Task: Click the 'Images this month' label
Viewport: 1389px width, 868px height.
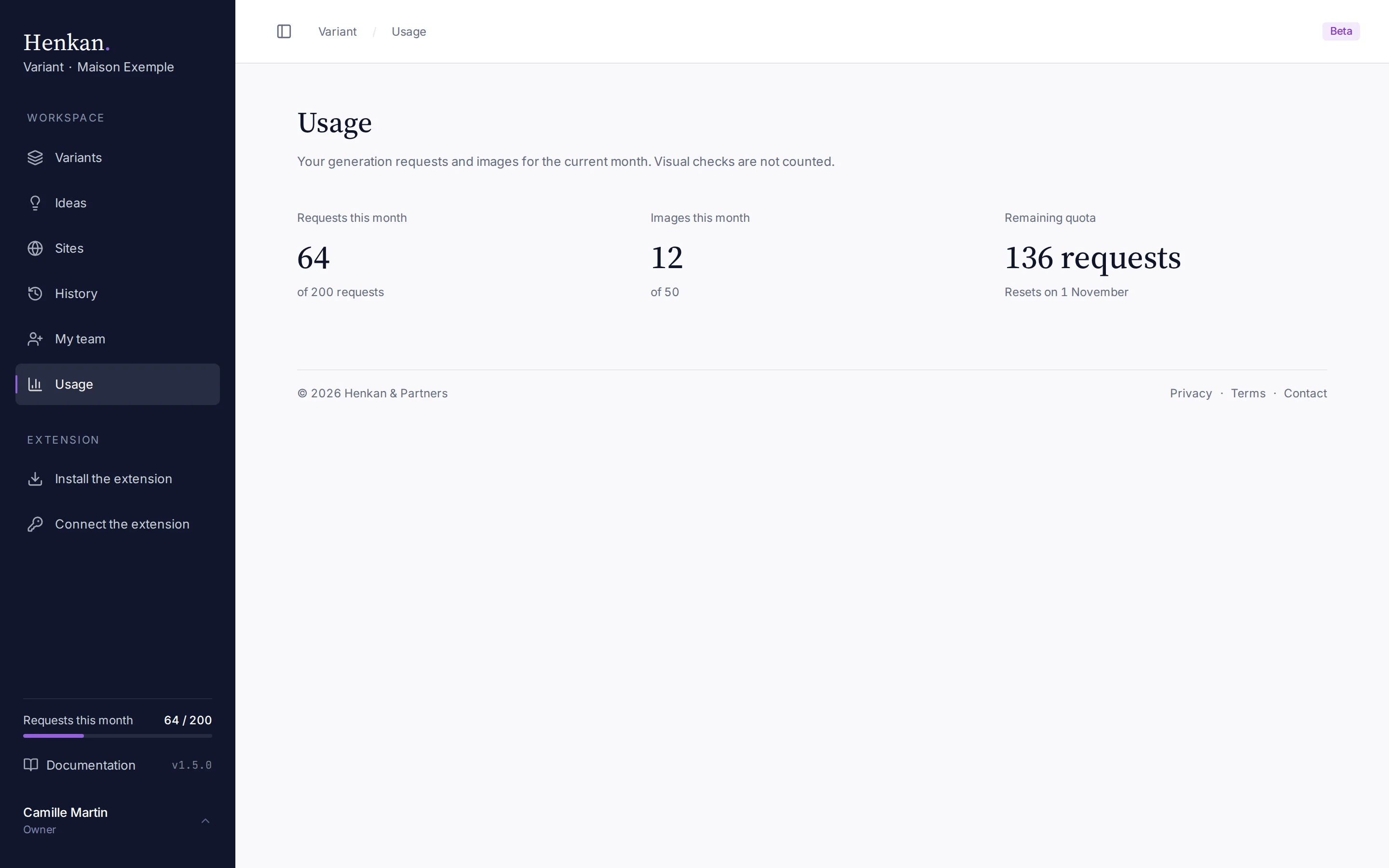Action: click(x=700, y=218)
